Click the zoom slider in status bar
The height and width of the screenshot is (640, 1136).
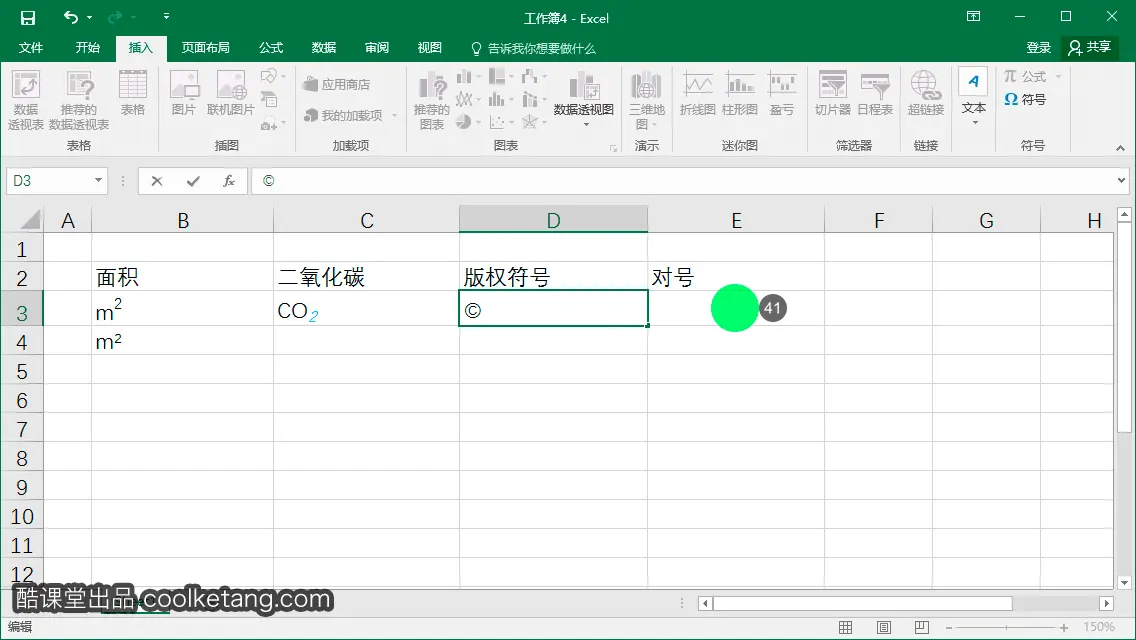click(1006, 628)
